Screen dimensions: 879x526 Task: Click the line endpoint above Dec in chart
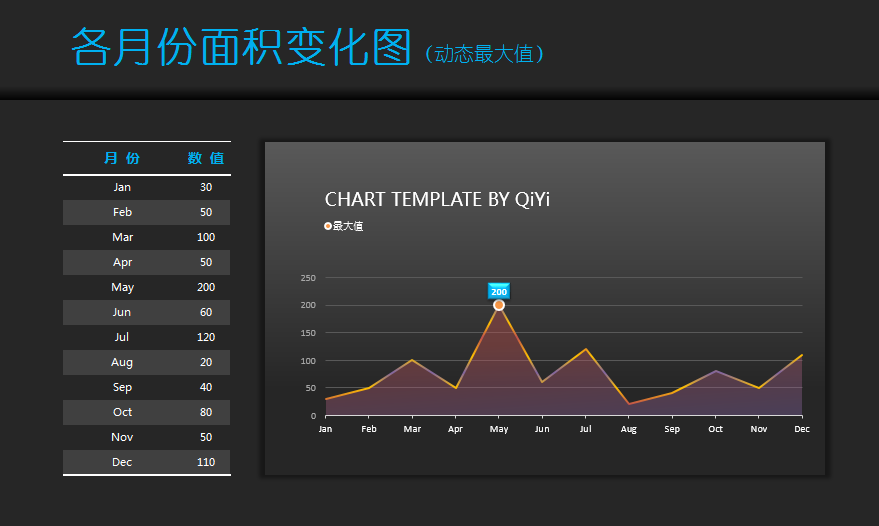pyautogui.click(x=802, y=355)
